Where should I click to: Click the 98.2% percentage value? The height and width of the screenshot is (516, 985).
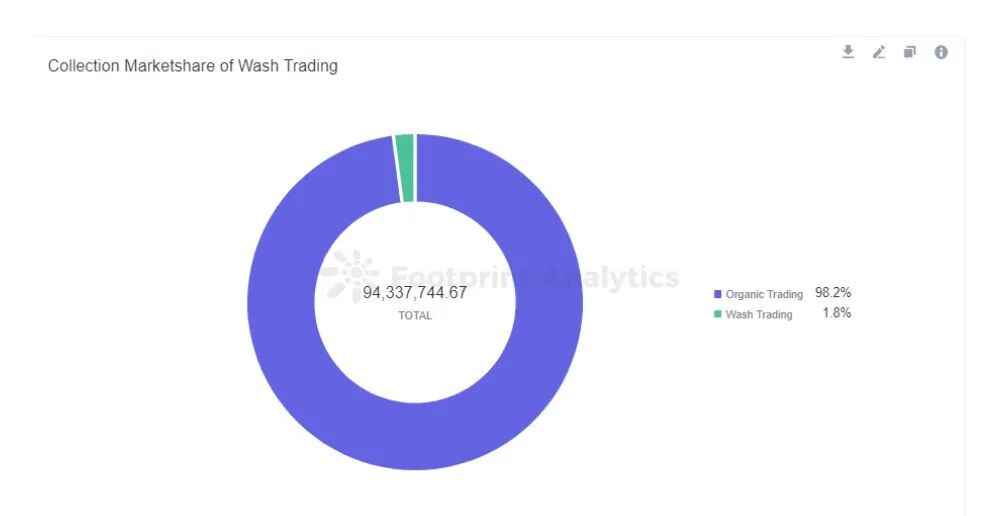(x=833, y=292)
